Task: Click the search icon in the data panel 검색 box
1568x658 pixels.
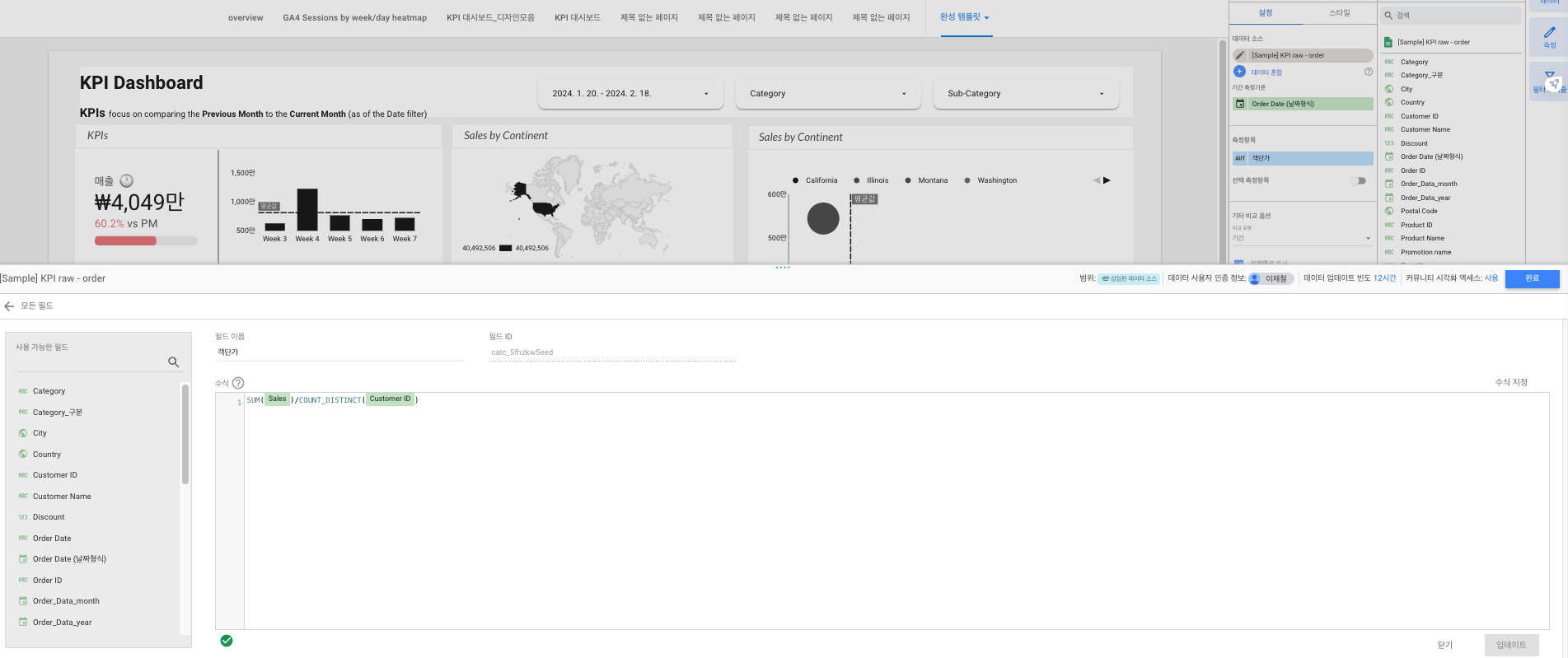Action: click(x=1388, y=16)
